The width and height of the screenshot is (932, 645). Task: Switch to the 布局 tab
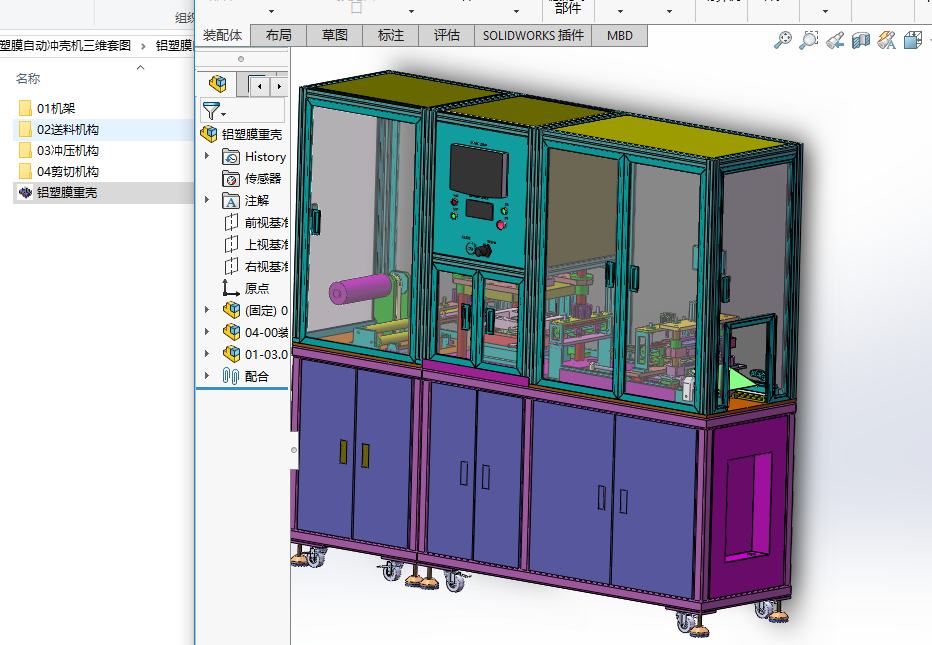279,35
